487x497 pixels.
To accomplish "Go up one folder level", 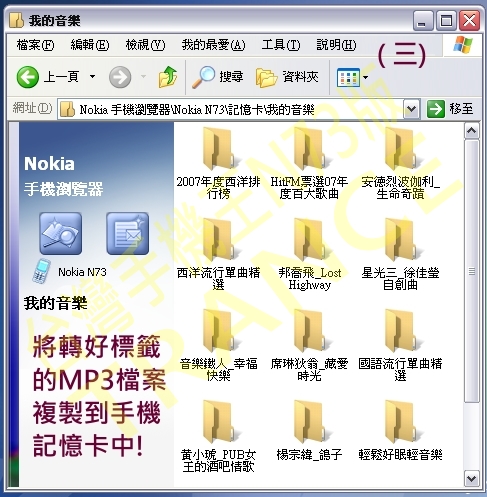I will coord(168,77).
